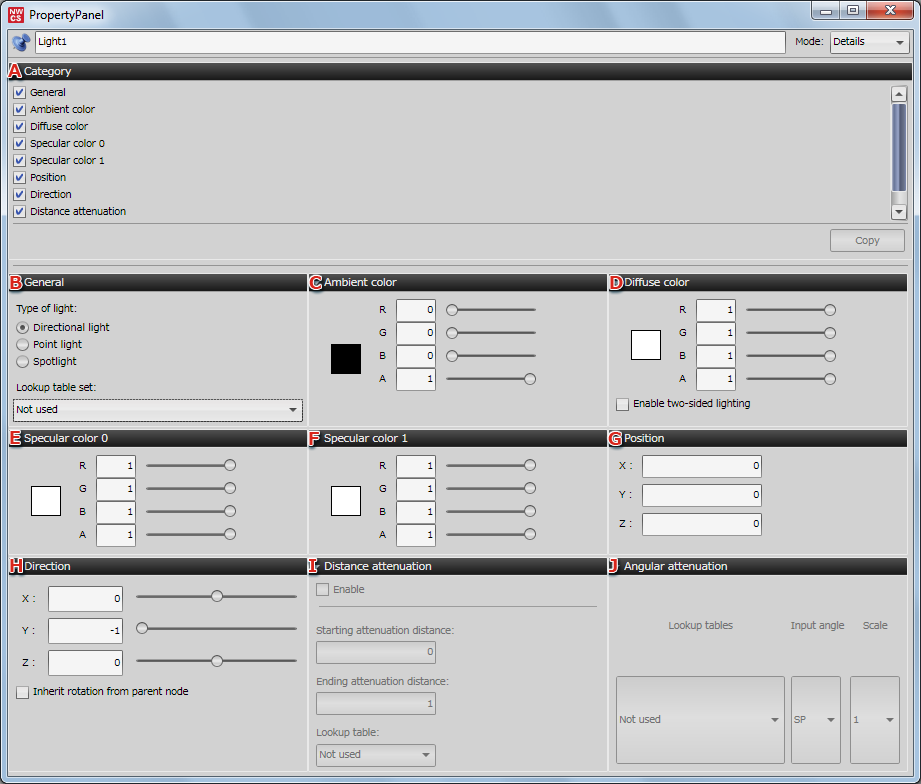Screen dimensions: 921x784
Task: Click the Copy button
Action: tap(867, 240)
